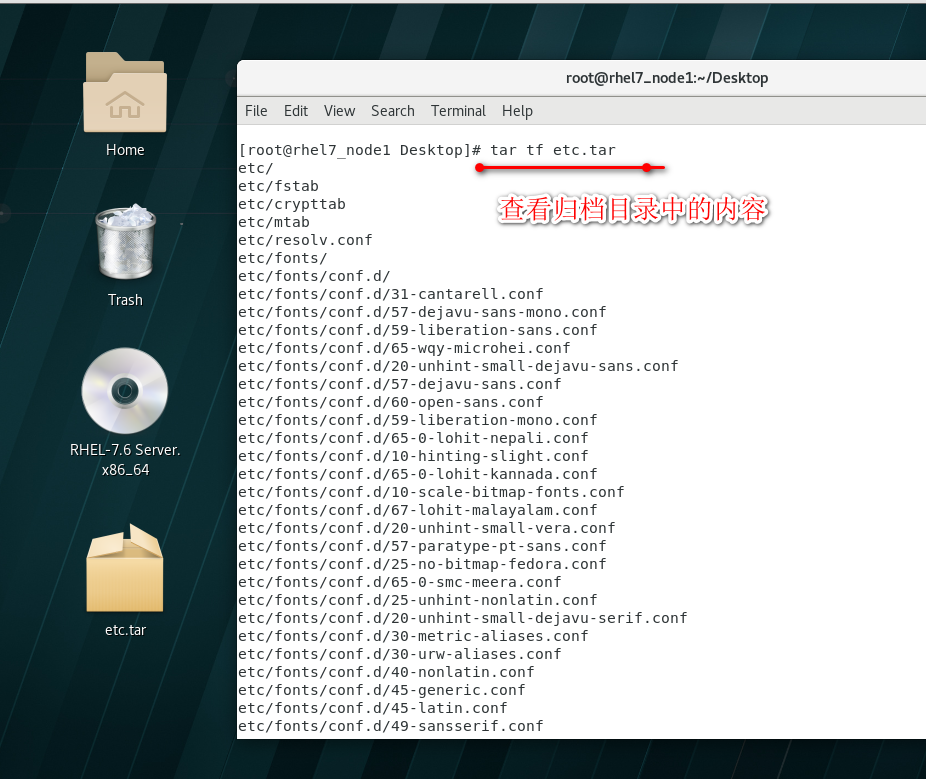
Task: Open the RHEL-7.6 Server disc icon
Action: click(125, 390)
